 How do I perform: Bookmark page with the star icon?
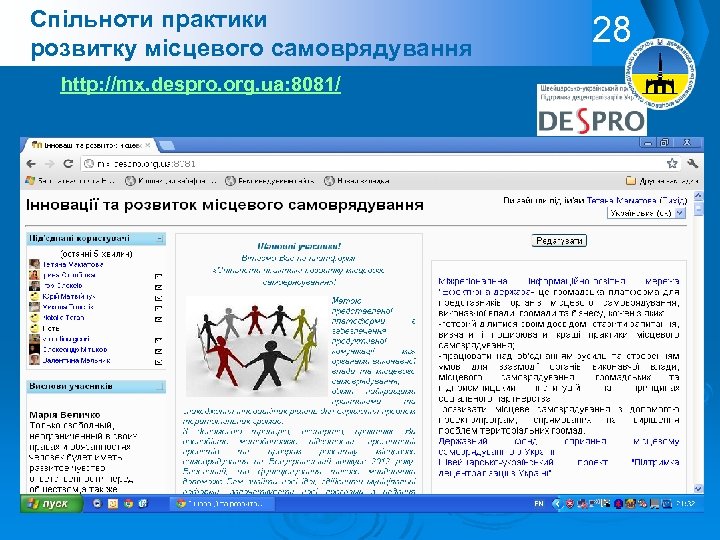click(672, 163)
